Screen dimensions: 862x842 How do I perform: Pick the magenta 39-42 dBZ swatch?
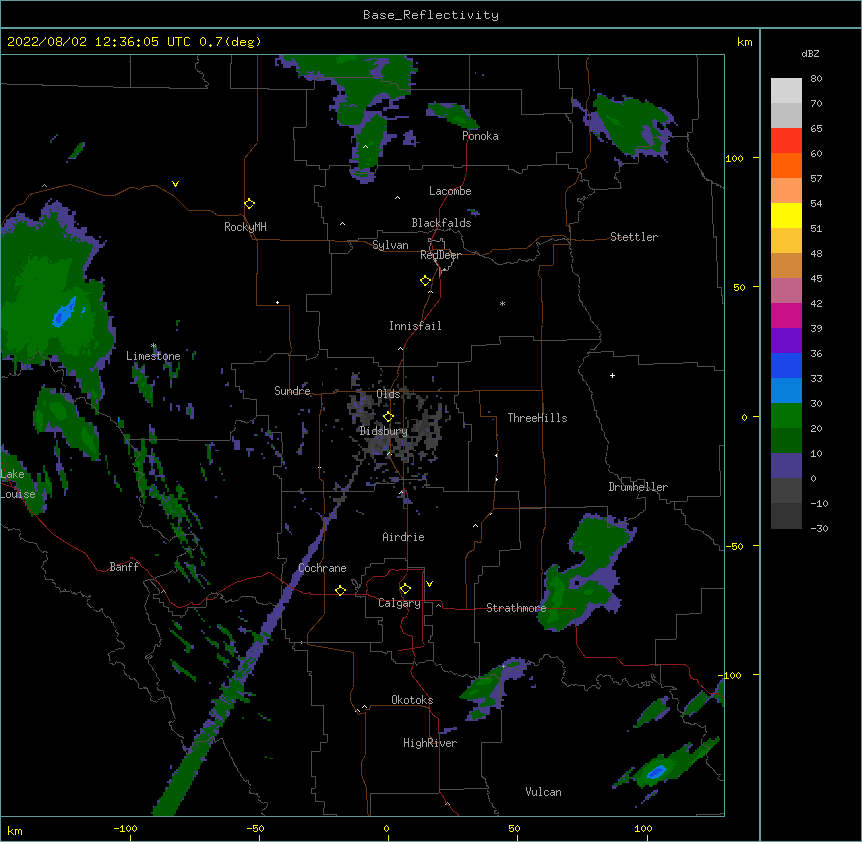coord(786,315)
